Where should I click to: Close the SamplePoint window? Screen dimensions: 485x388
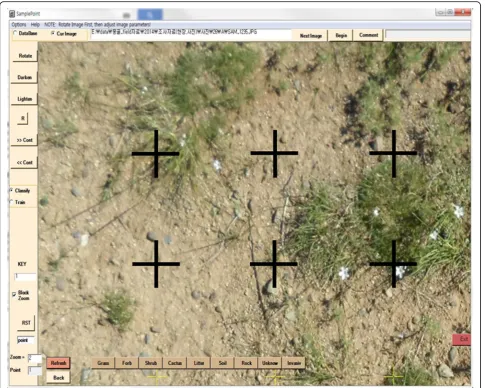(x=462, y=12)
